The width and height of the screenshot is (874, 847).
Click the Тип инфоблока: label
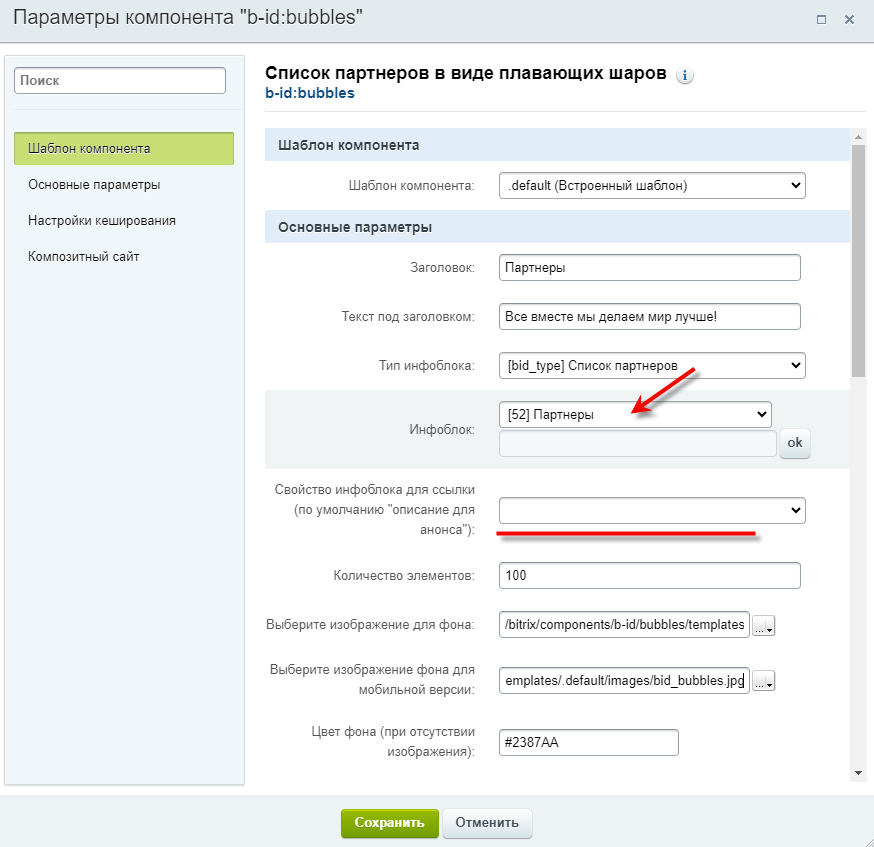tap(427, 366)
